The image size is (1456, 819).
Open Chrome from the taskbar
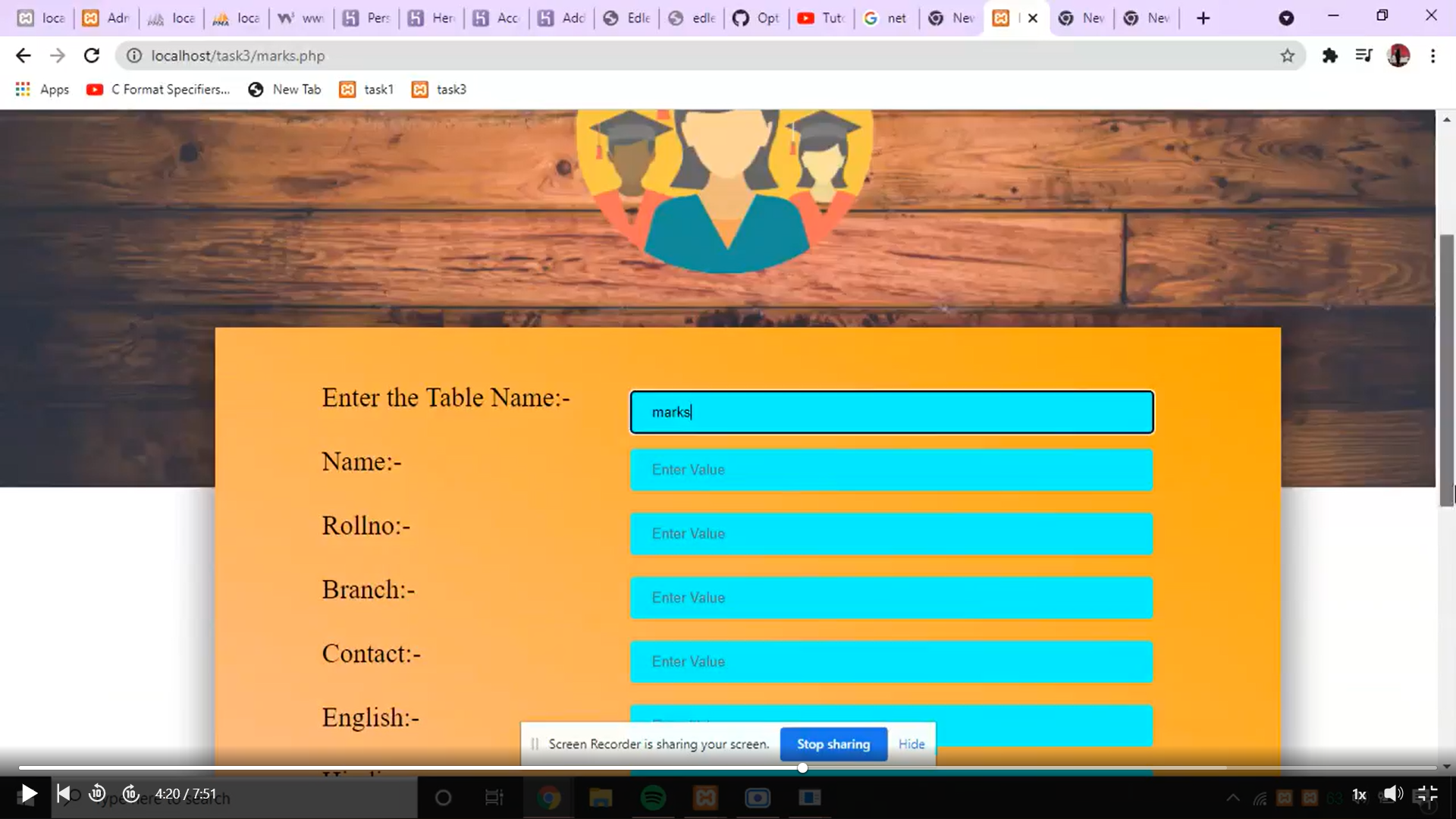549,798
